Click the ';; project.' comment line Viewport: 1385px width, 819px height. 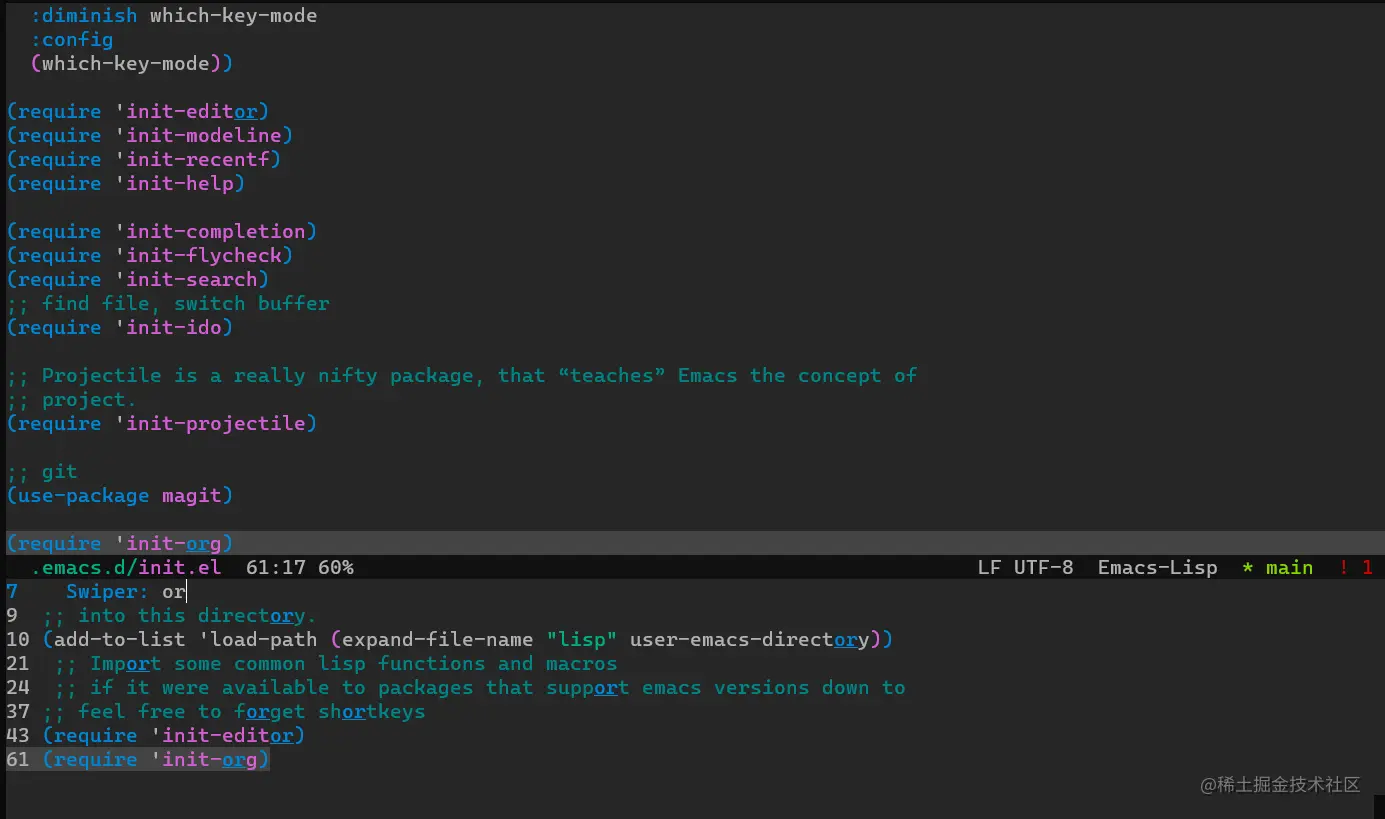[72, 399]
